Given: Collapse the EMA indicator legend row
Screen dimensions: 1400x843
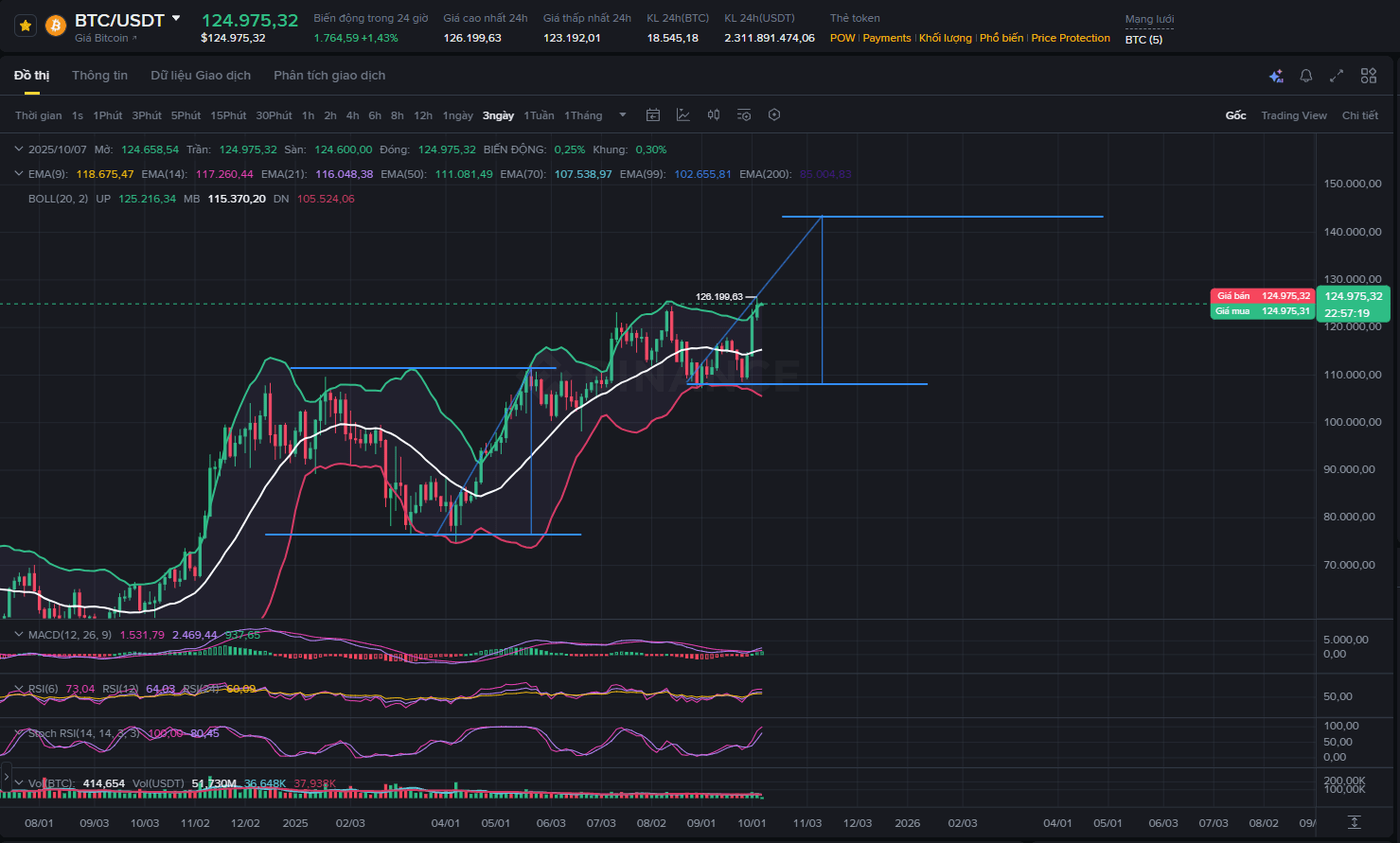Looking at the screenshot, I should (x=19, y=174).
